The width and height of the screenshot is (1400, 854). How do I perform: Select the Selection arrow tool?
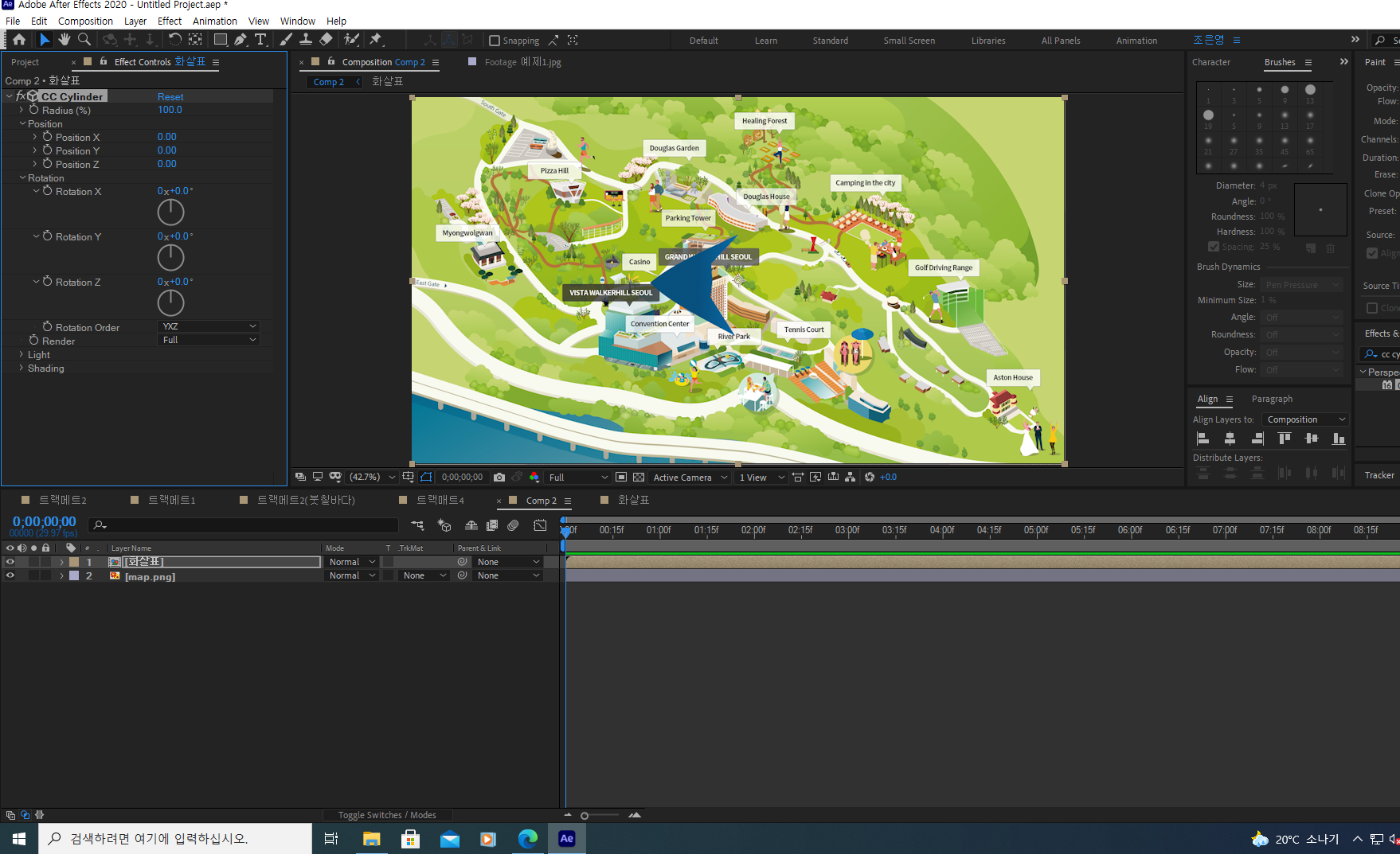click(45, 40)
